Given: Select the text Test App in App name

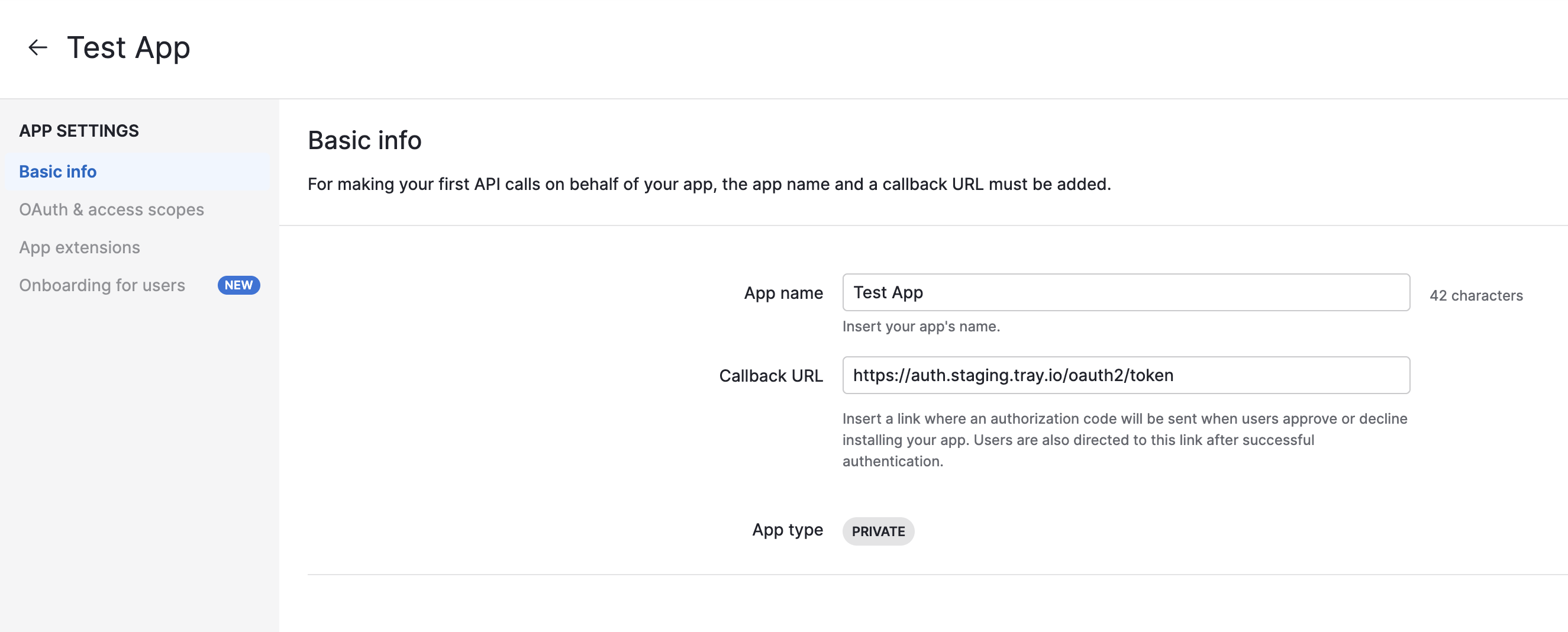Looking at the screenshot, I should click(888, 293).
